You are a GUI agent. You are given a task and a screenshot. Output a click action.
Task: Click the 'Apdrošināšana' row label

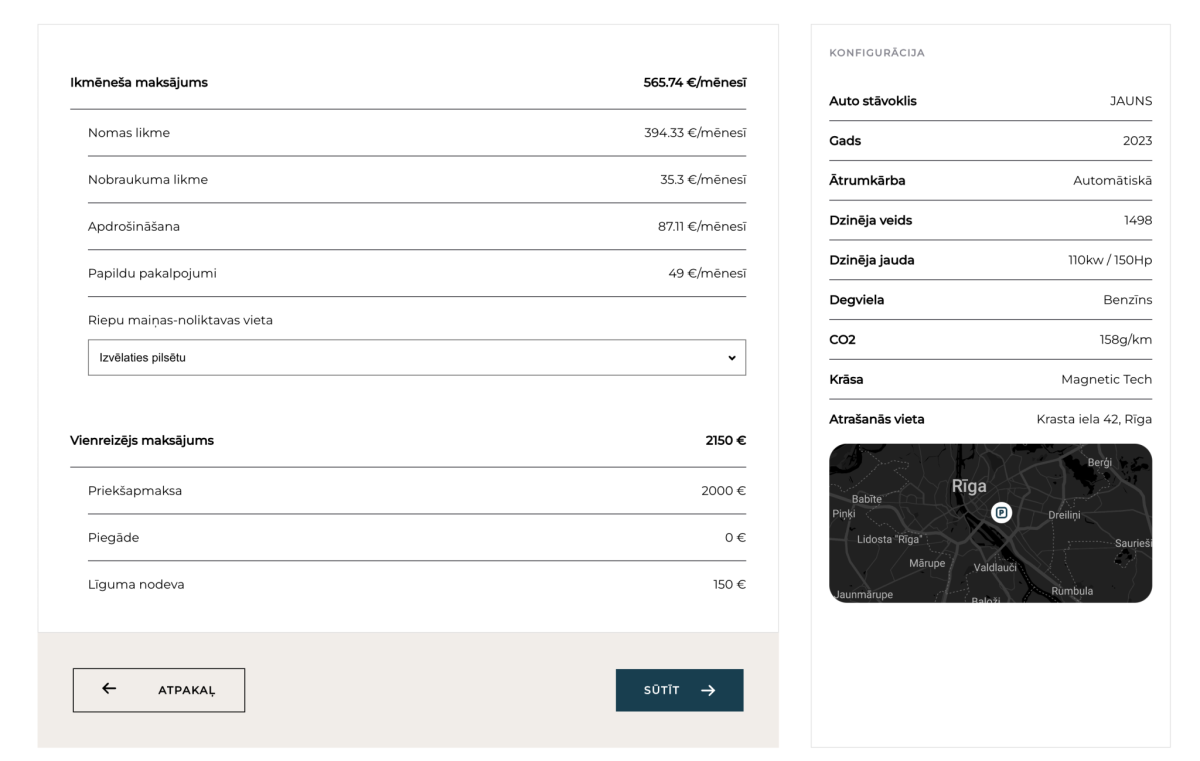click(134, 227)
